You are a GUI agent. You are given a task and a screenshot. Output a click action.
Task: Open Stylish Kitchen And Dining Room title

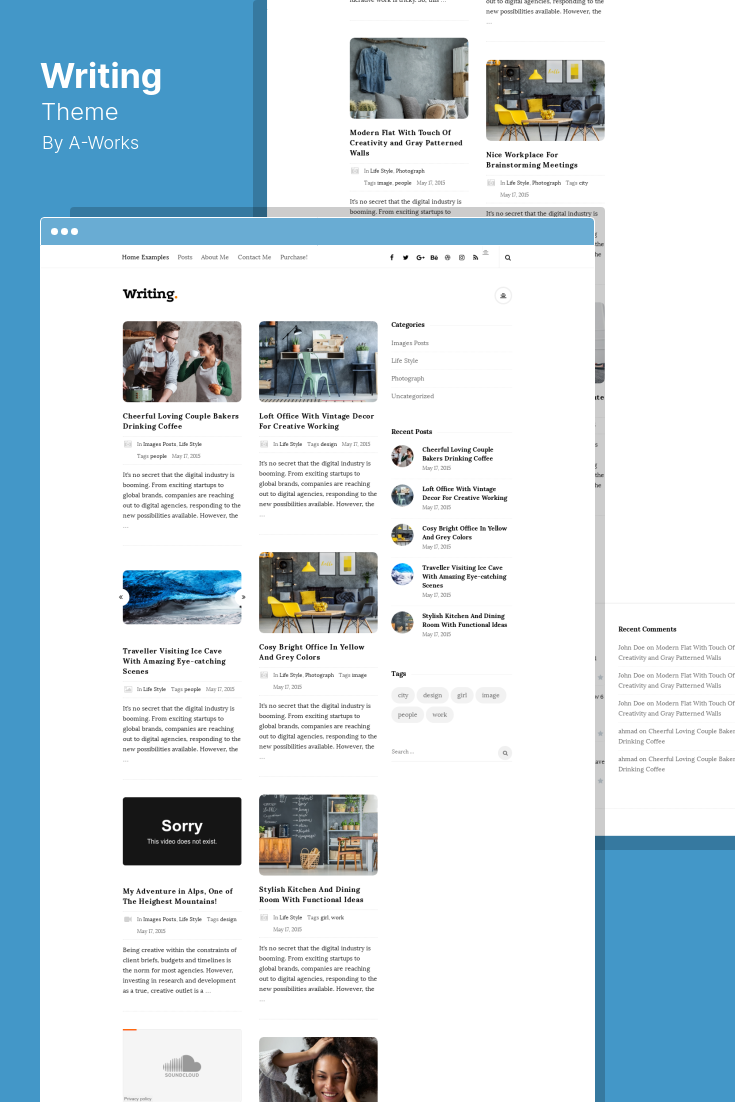click(311, 895)
